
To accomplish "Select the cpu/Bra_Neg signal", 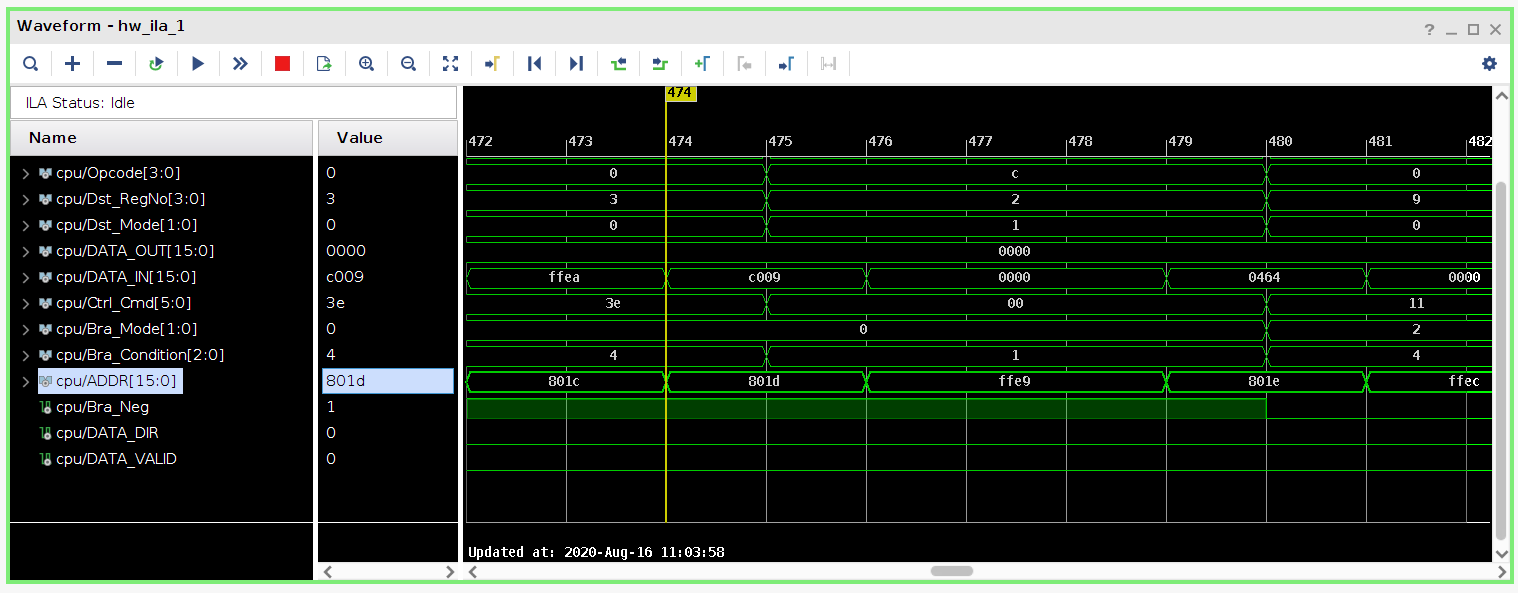I will (102, 407).
